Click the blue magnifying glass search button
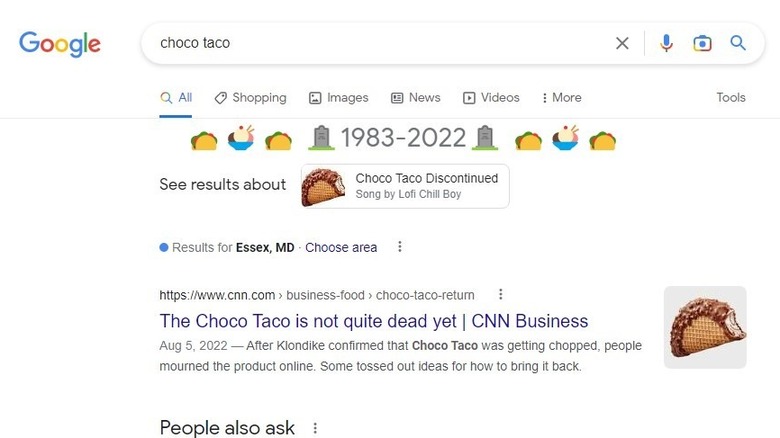The image size is (780, 438). 738,43
